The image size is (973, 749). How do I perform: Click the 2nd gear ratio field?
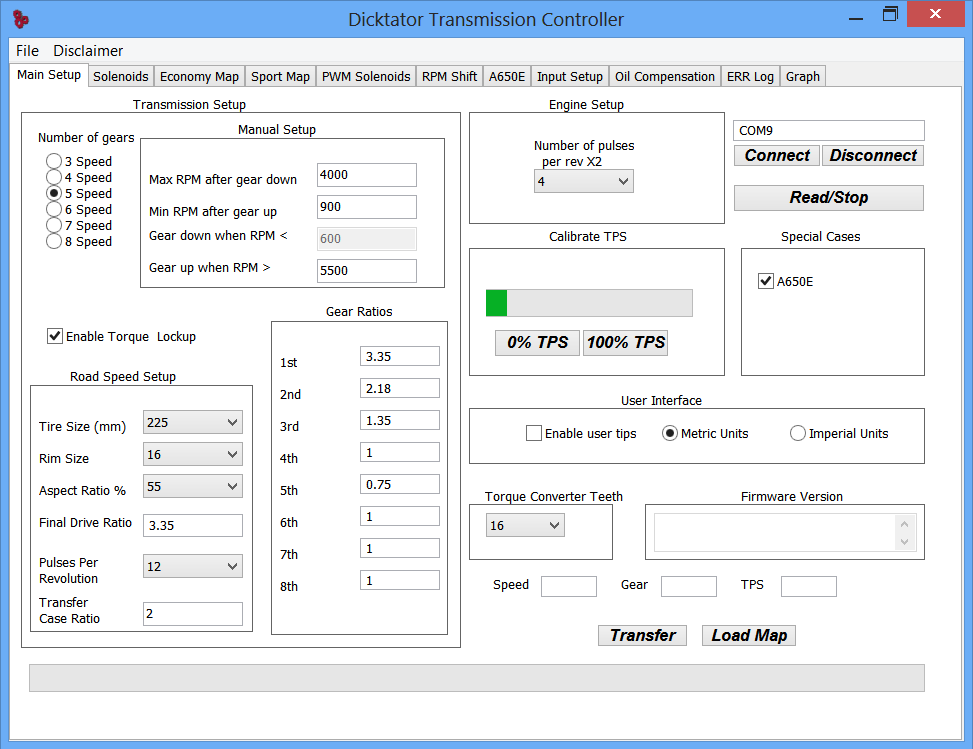click(400, 388)
